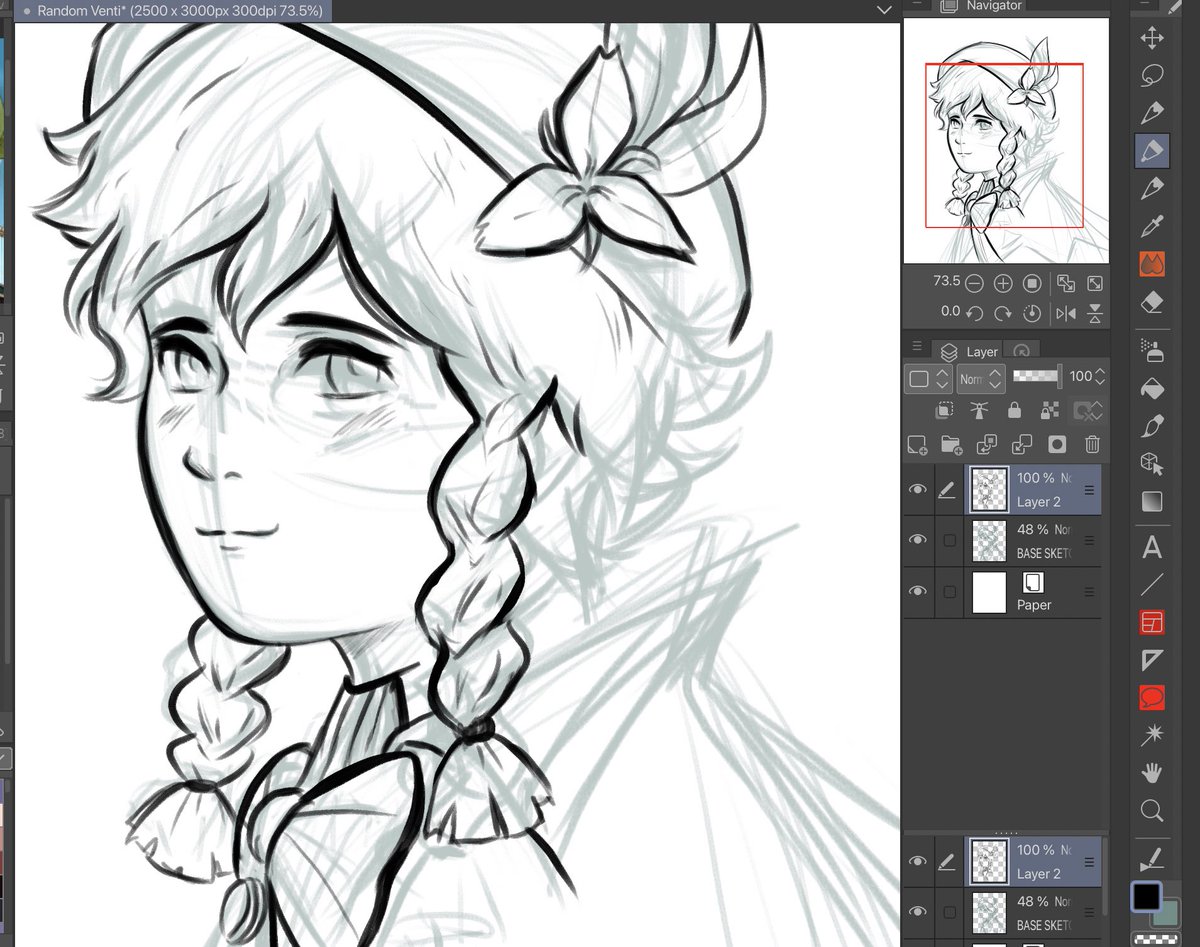Select the Airbrush spray tool
1200x947 pixels.
click(x=1152, y=350)
